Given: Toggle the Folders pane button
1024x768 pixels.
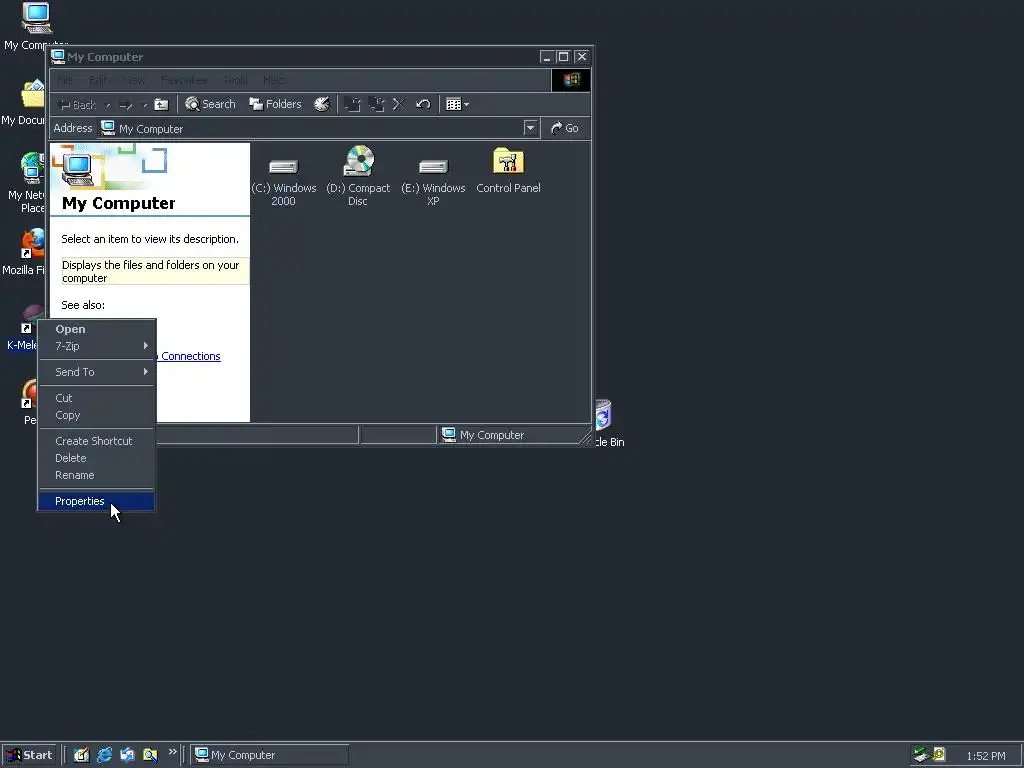Looking at the screenshot, I should tap(275, 104).
